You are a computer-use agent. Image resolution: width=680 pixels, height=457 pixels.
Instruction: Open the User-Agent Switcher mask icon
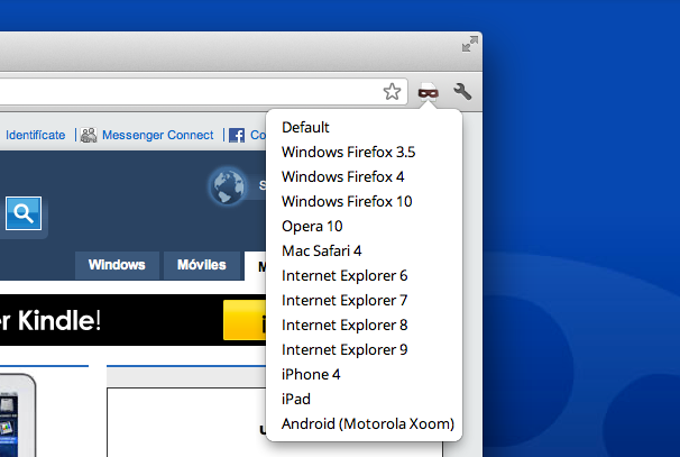(x=428, y=92)
